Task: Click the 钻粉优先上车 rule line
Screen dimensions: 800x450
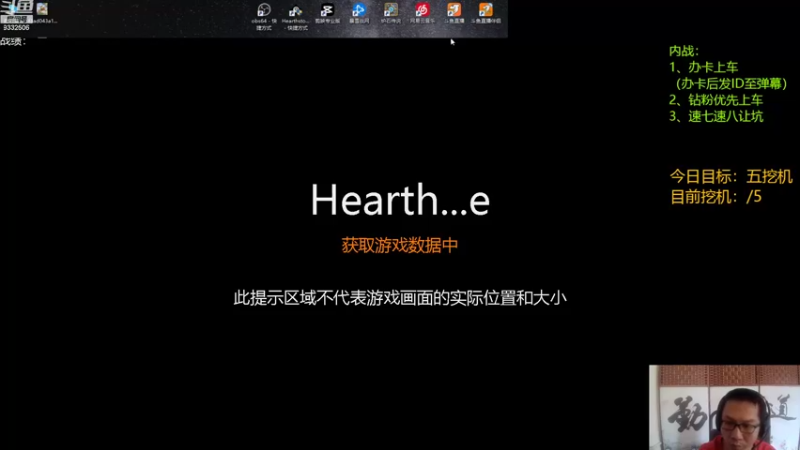Action: pos(716,99)
